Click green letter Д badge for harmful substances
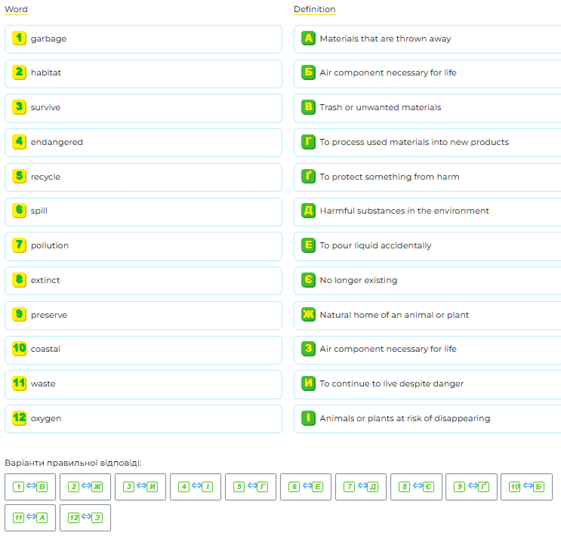The height and width of the screenshot is (542, 561). point(308,210)
